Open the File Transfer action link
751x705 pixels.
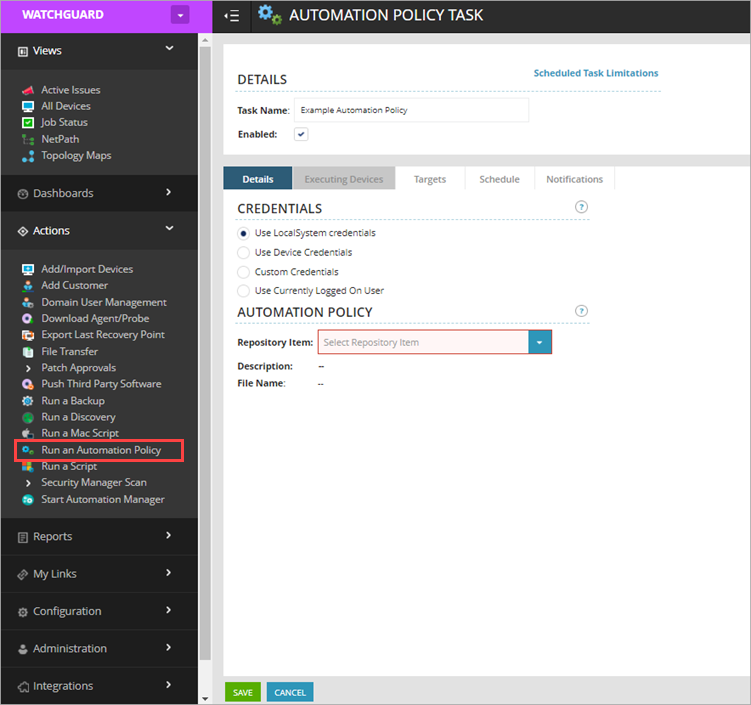(69, 352)
